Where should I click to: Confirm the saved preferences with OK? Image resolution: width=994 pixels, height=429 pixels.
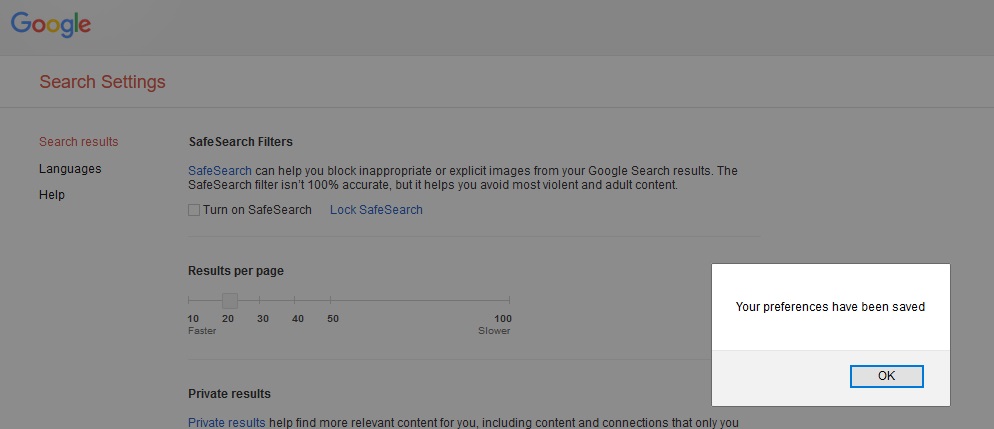(x=886, y=376)
